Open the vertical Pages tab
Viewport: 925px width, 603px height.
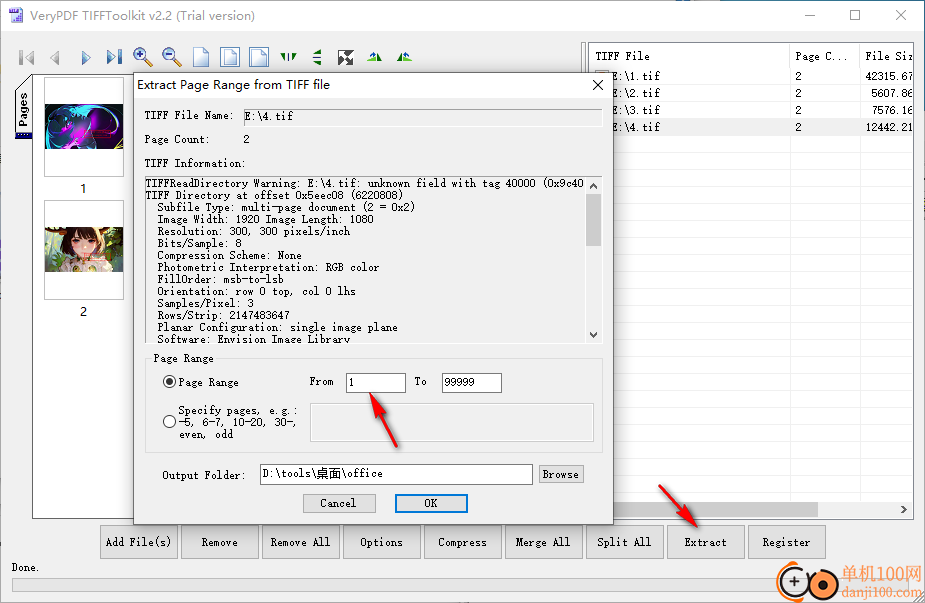pyautogui.click(x=23, y=107)
